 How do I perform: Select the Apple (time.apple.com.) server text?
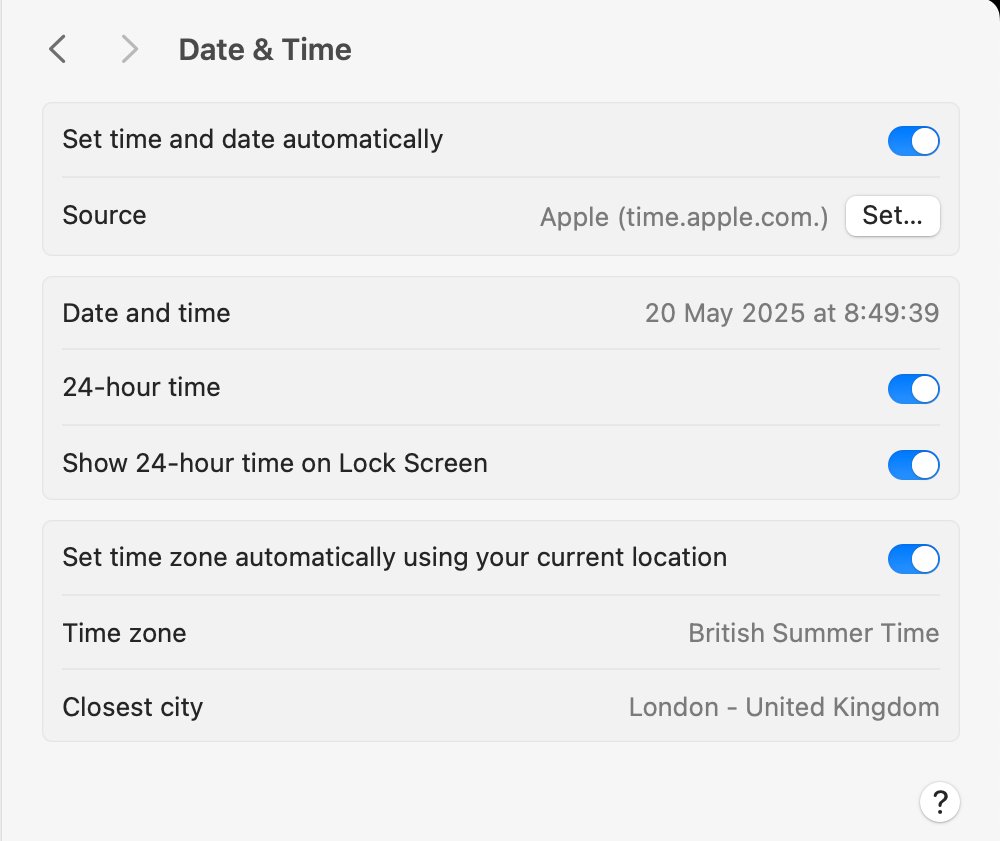[684, 217]
